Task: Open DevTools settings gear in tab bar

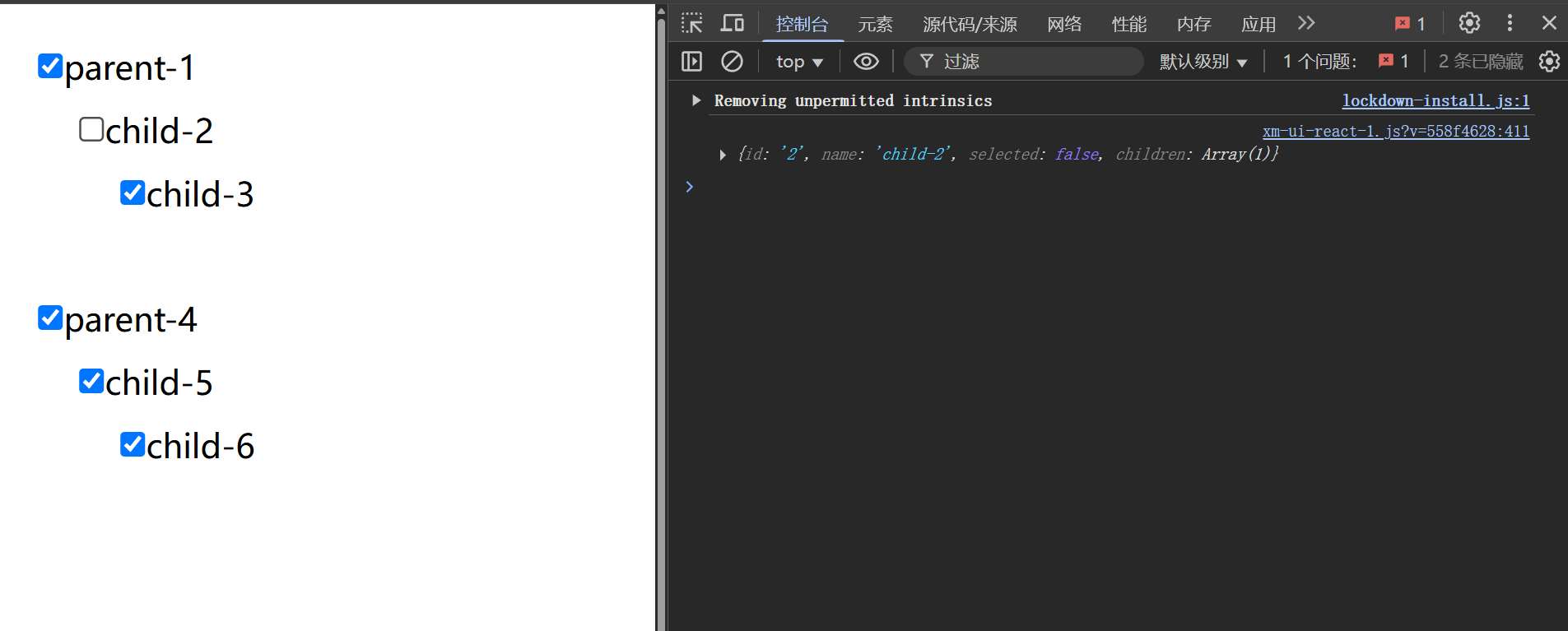Action: pos(1469,23)
